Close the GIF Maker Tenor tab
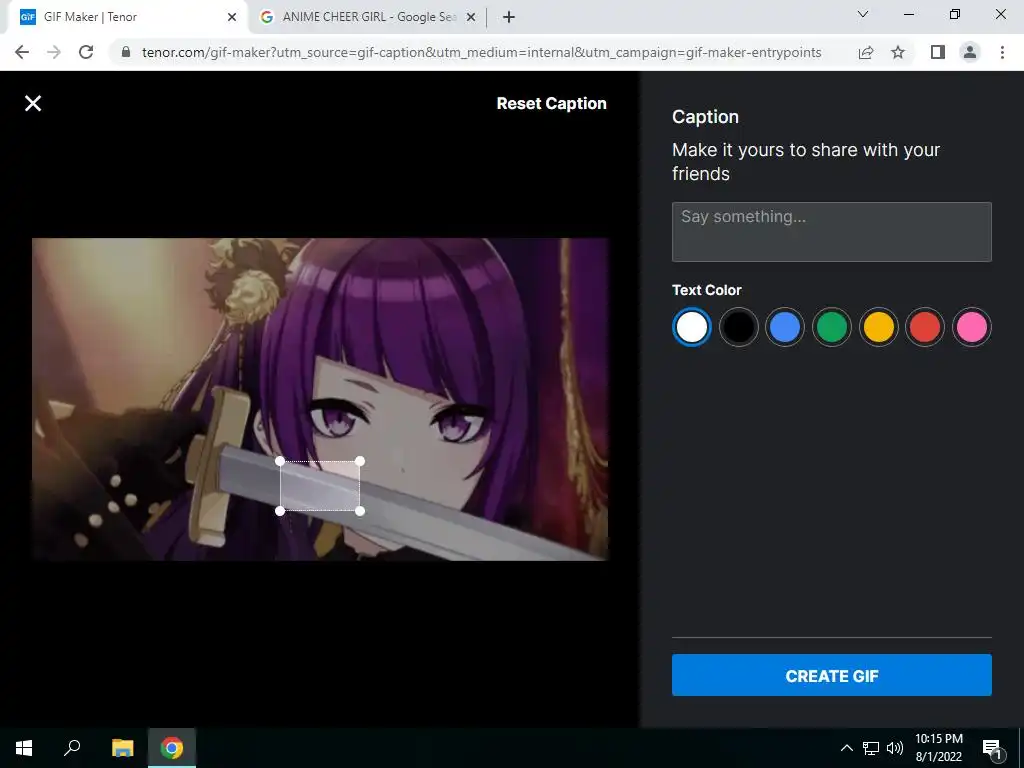Viewport: 1024px width, 768px height. 232,18
